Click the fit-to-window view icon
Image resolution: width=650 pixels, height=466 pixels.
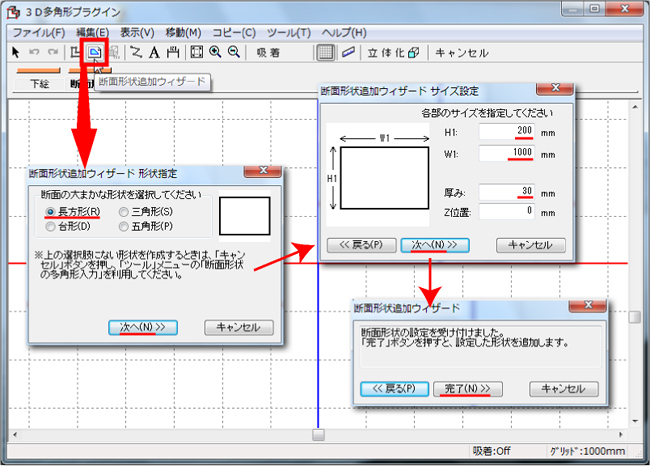[x=196, y=52]
